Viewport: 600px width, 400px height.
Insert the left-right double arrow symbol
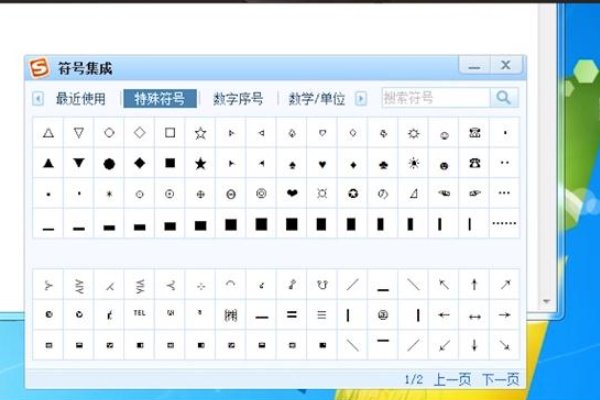474,316
